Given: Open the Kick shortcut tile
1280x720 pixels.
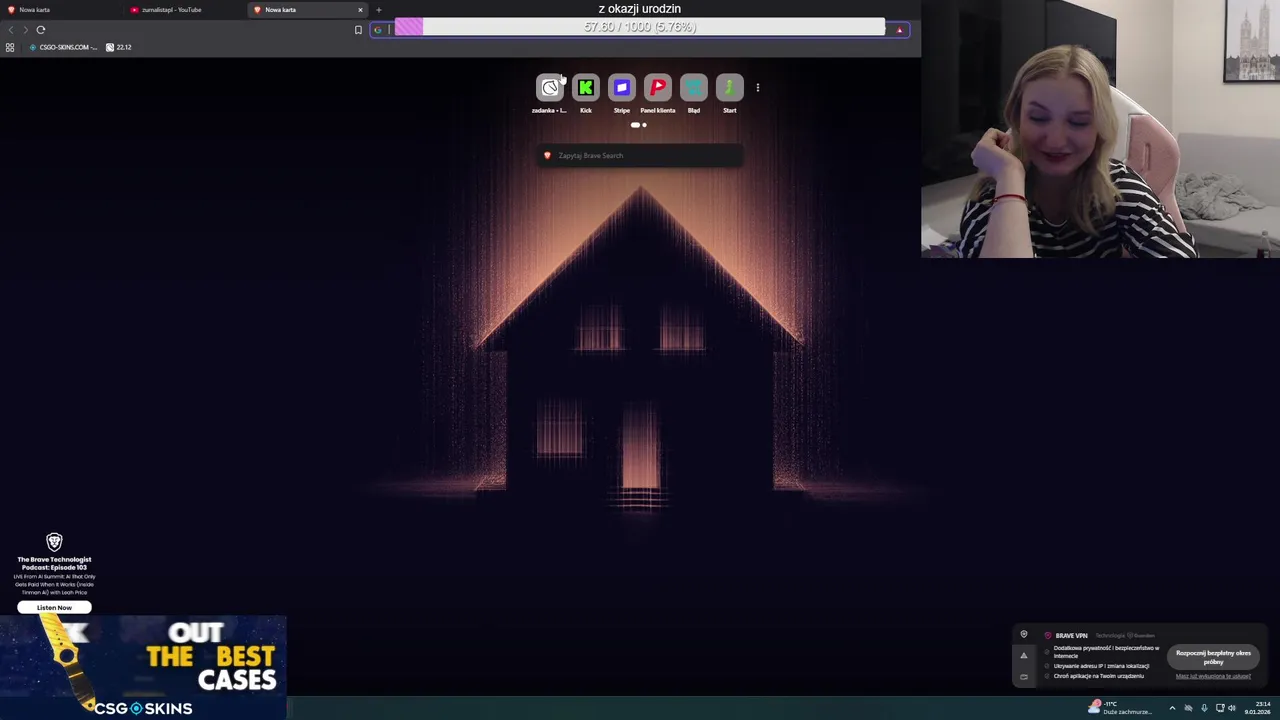Looking at the screenshot, I should point(586,88).
